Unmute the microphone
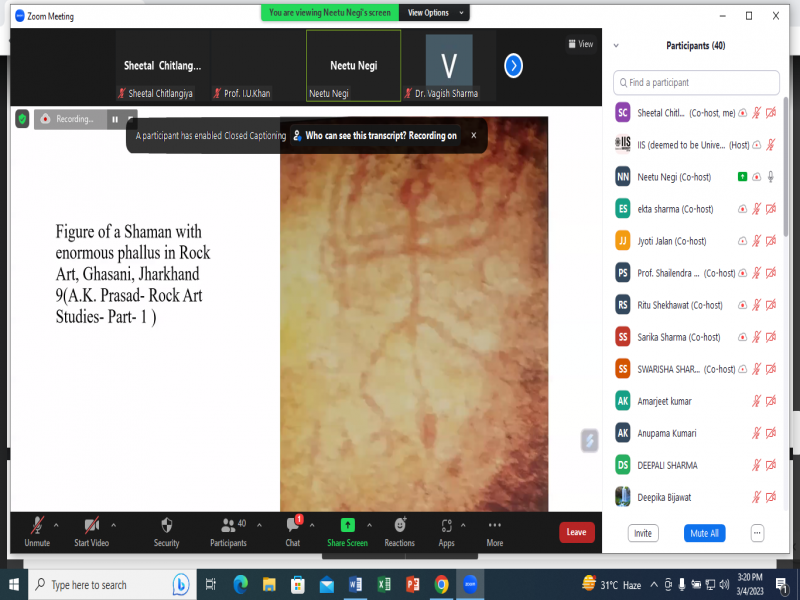Screen dimensions: 800x600 [36, 525]
